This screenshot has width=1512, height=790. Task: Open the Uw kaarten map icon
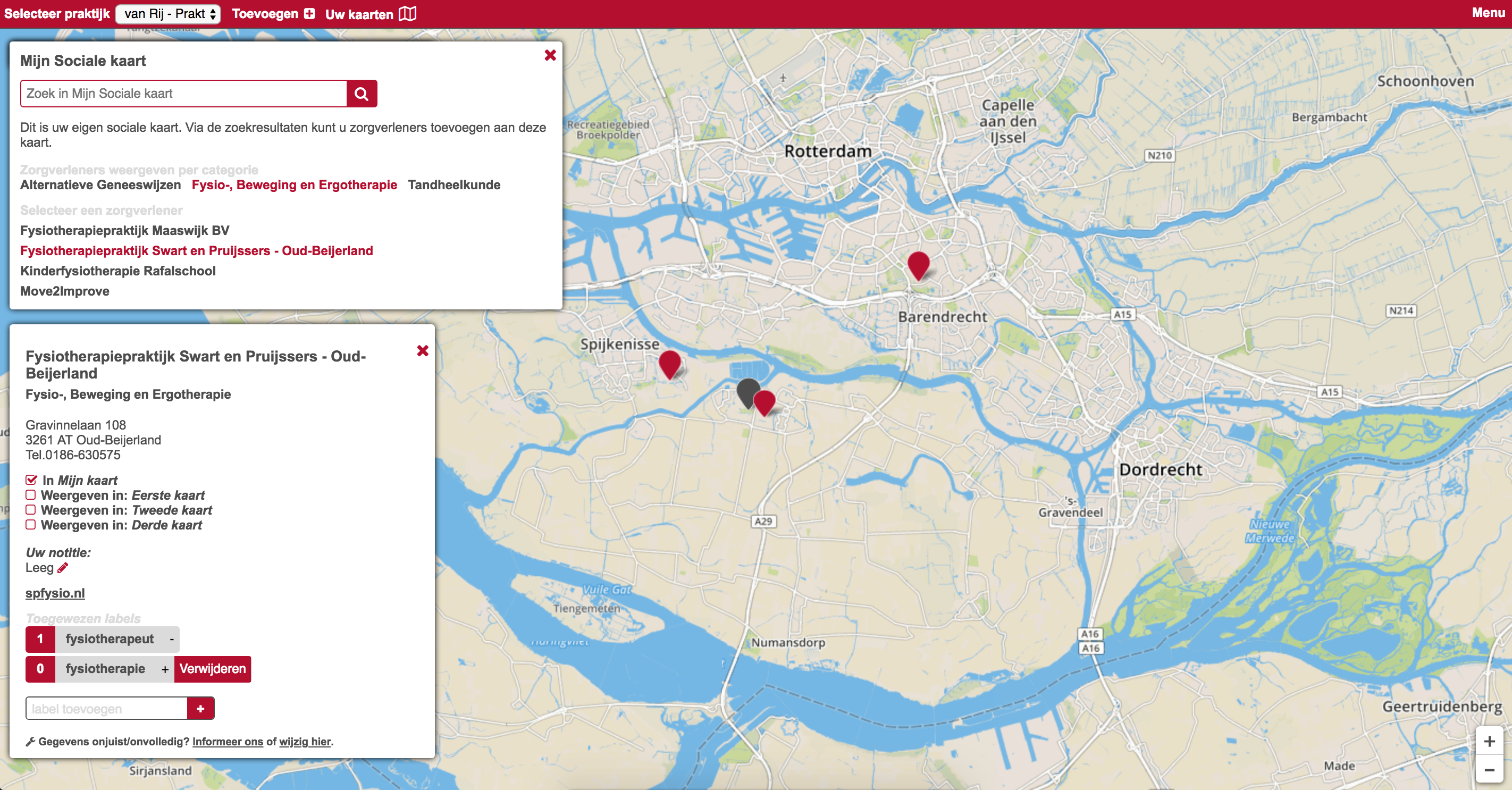407,13
